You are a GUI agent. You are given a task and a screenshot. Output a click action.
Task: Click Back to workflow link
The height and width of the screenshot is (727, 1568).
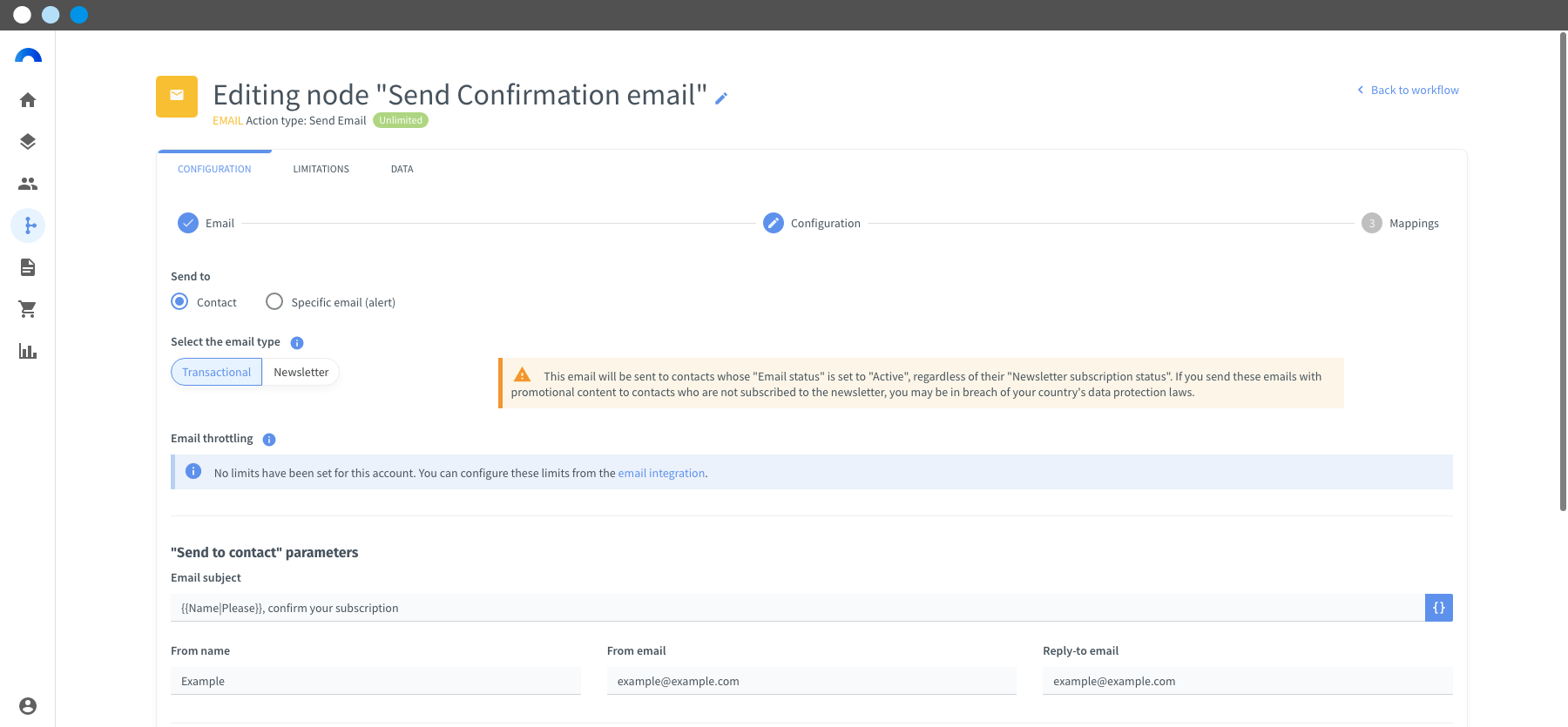tap(1408, 90)
